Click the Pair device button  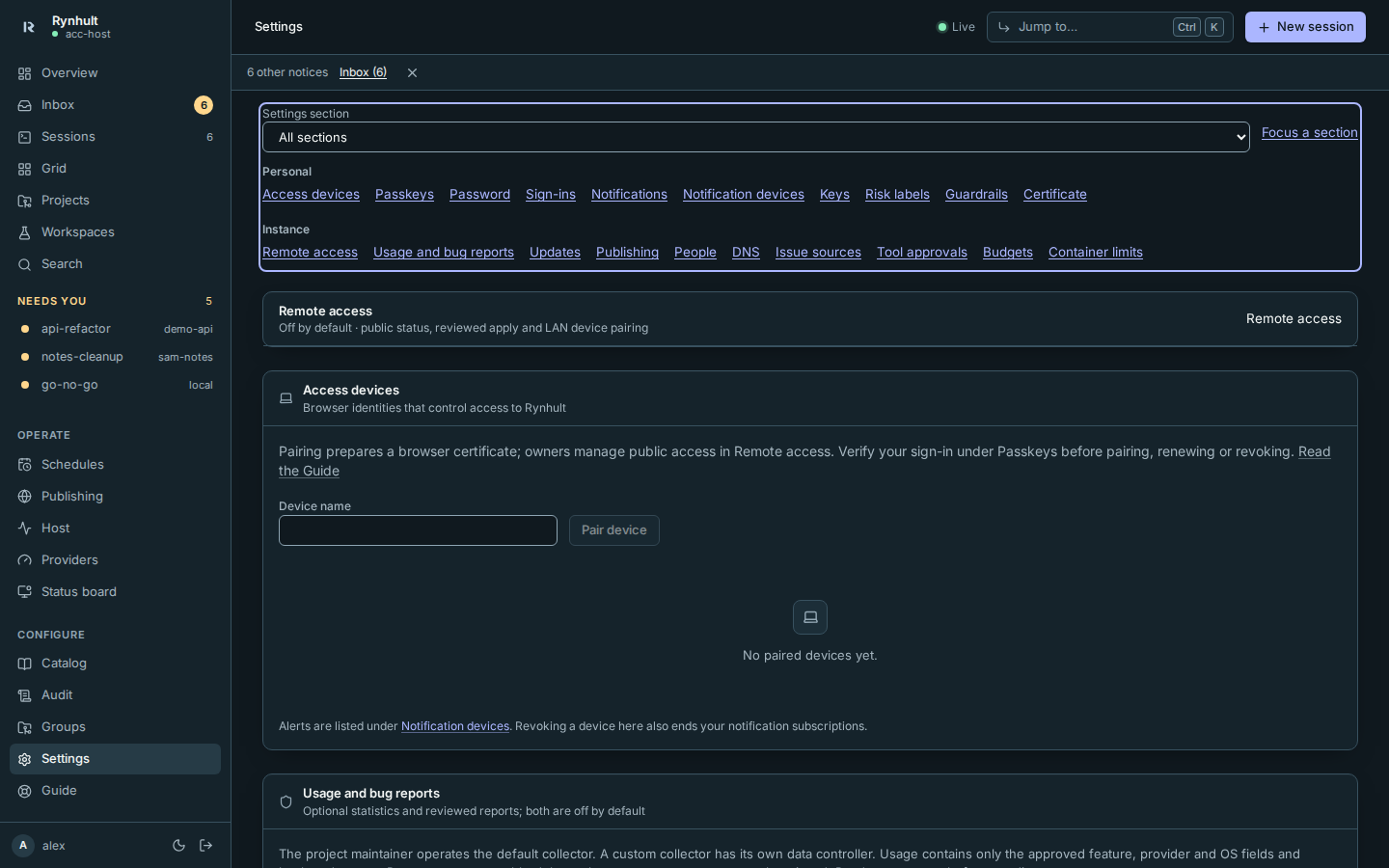[614, 530]
